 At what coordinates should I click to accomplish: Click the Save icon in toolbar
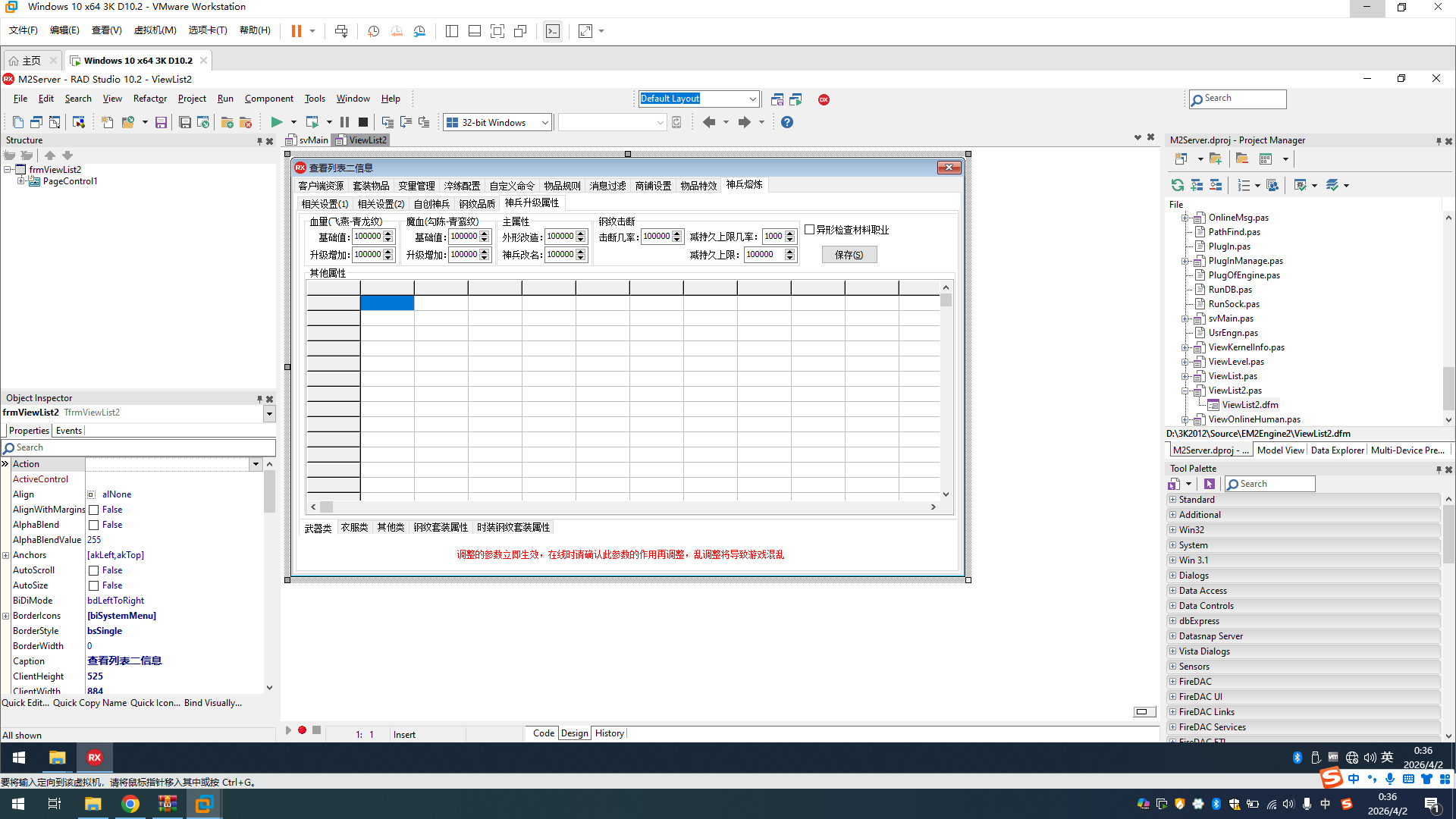point(161,122)
